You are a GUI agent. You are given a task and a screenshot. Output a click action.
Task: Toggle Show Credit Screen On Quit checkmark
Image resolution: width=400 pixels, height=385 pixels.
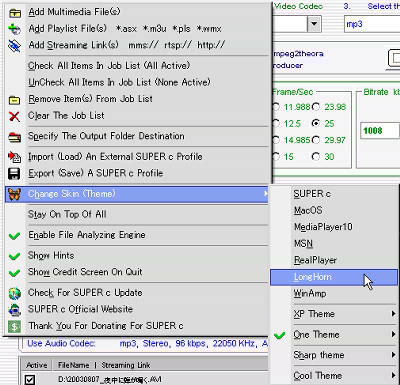coord(14,273)
